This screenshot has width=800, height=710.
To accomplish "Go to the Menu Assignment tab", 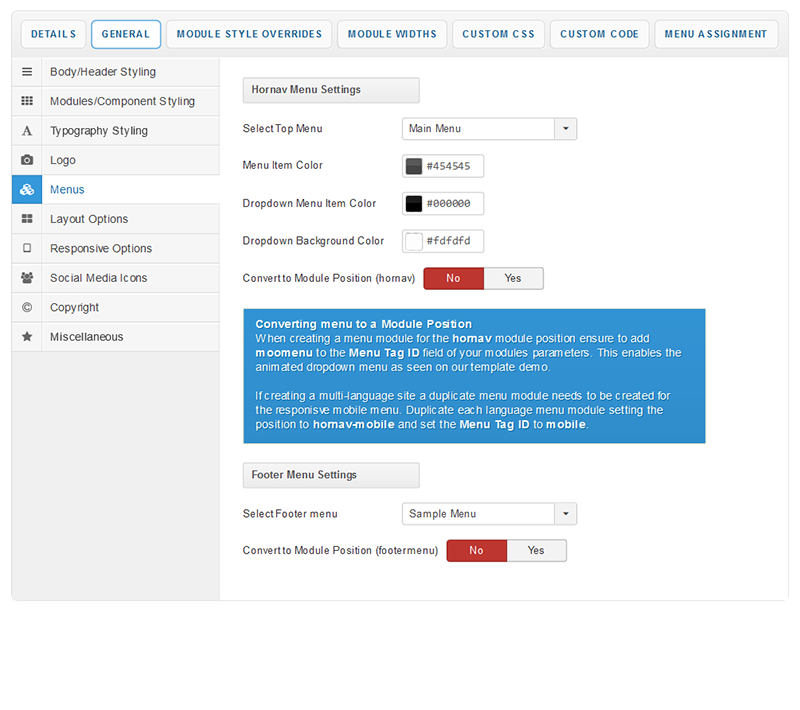I will [x=716, y=34].
